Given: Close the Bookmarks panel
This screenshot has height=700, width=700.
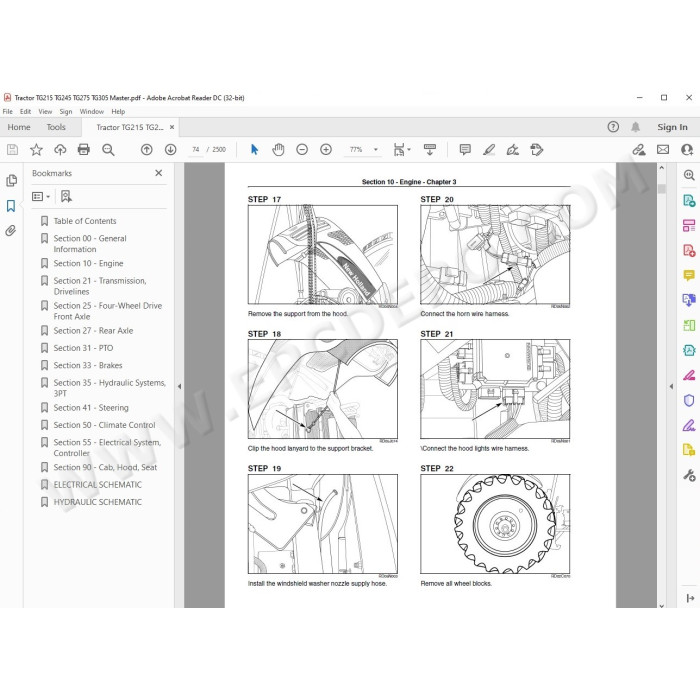Looking at the screenshot, I should (158, 173).
